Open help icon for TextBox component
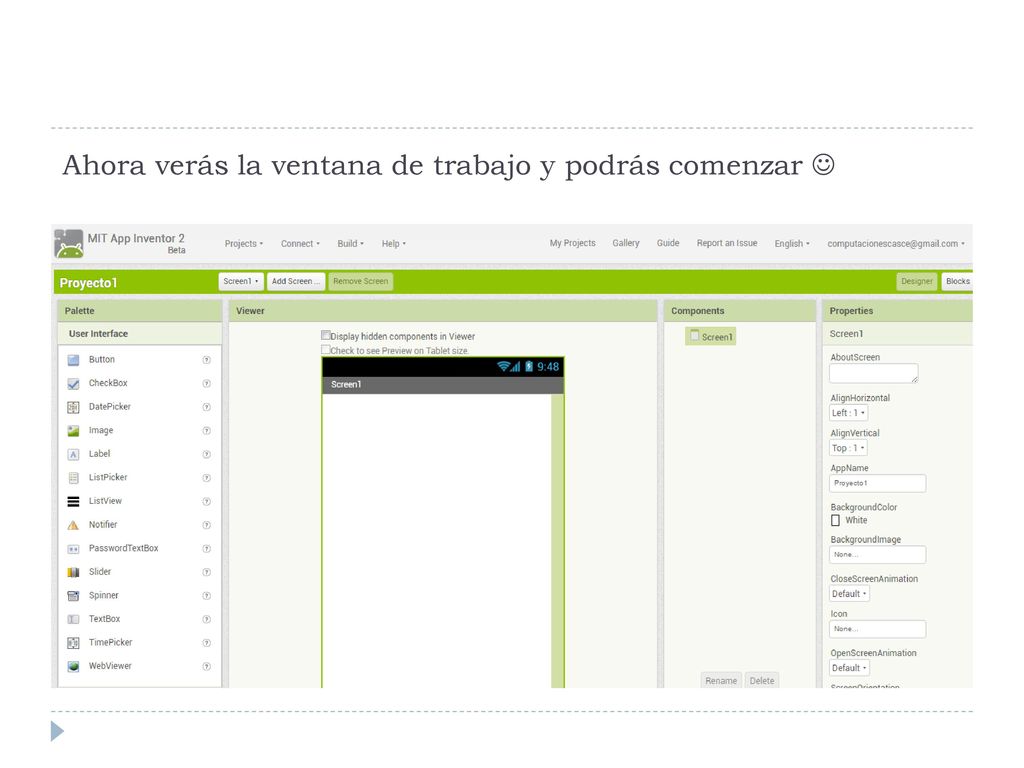 click(x=206, y=619)
